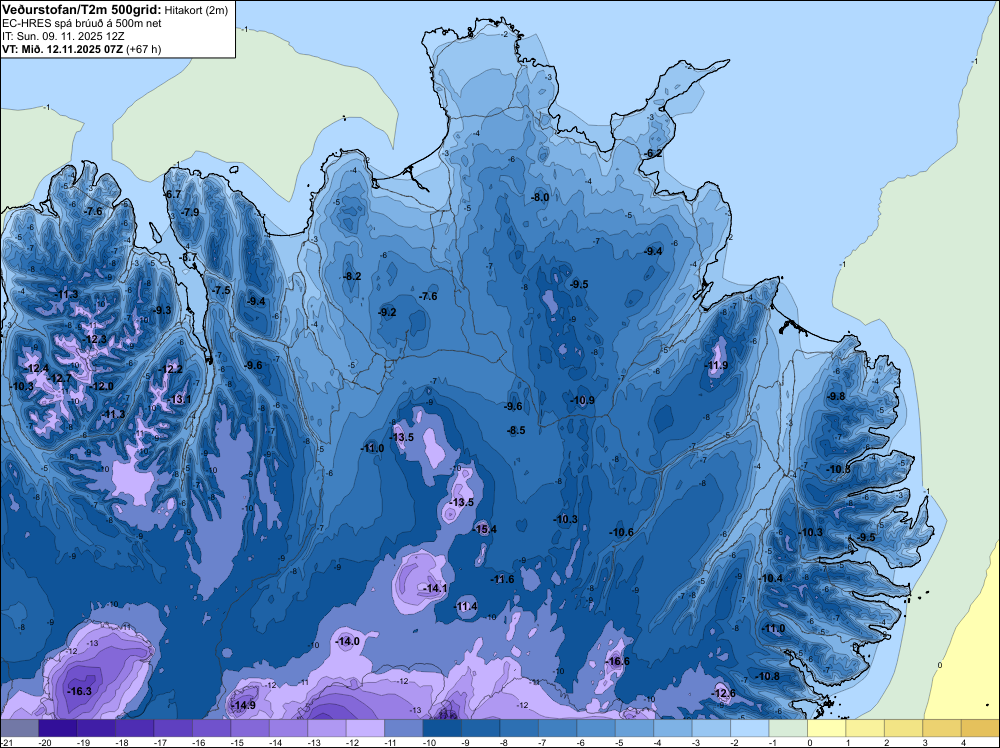Screen dimensions: 1000x748
Task: Click the legend color swatch labeled -7
Action: [558, 728]
